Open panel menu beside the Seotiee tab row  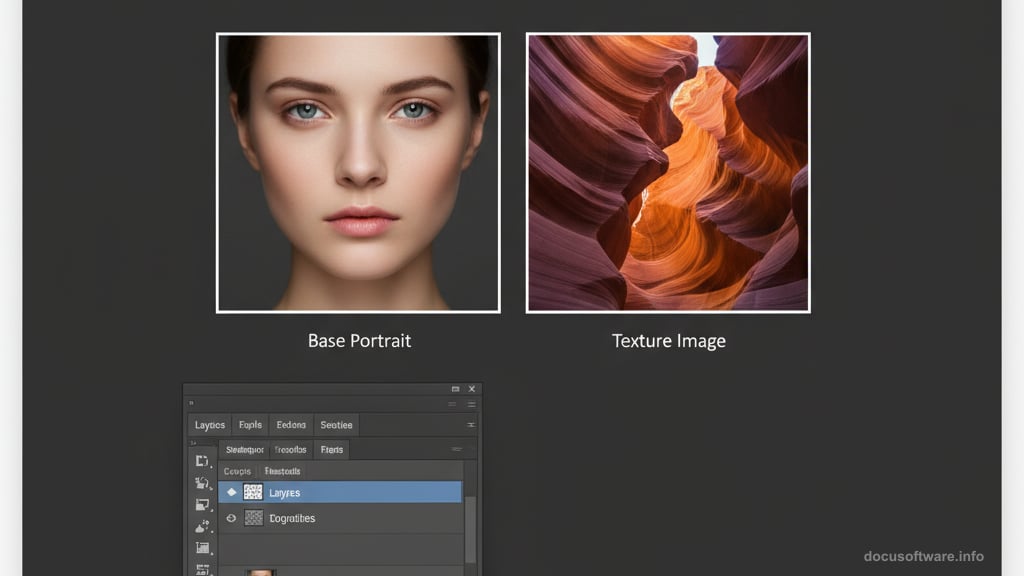pos(470,425)
